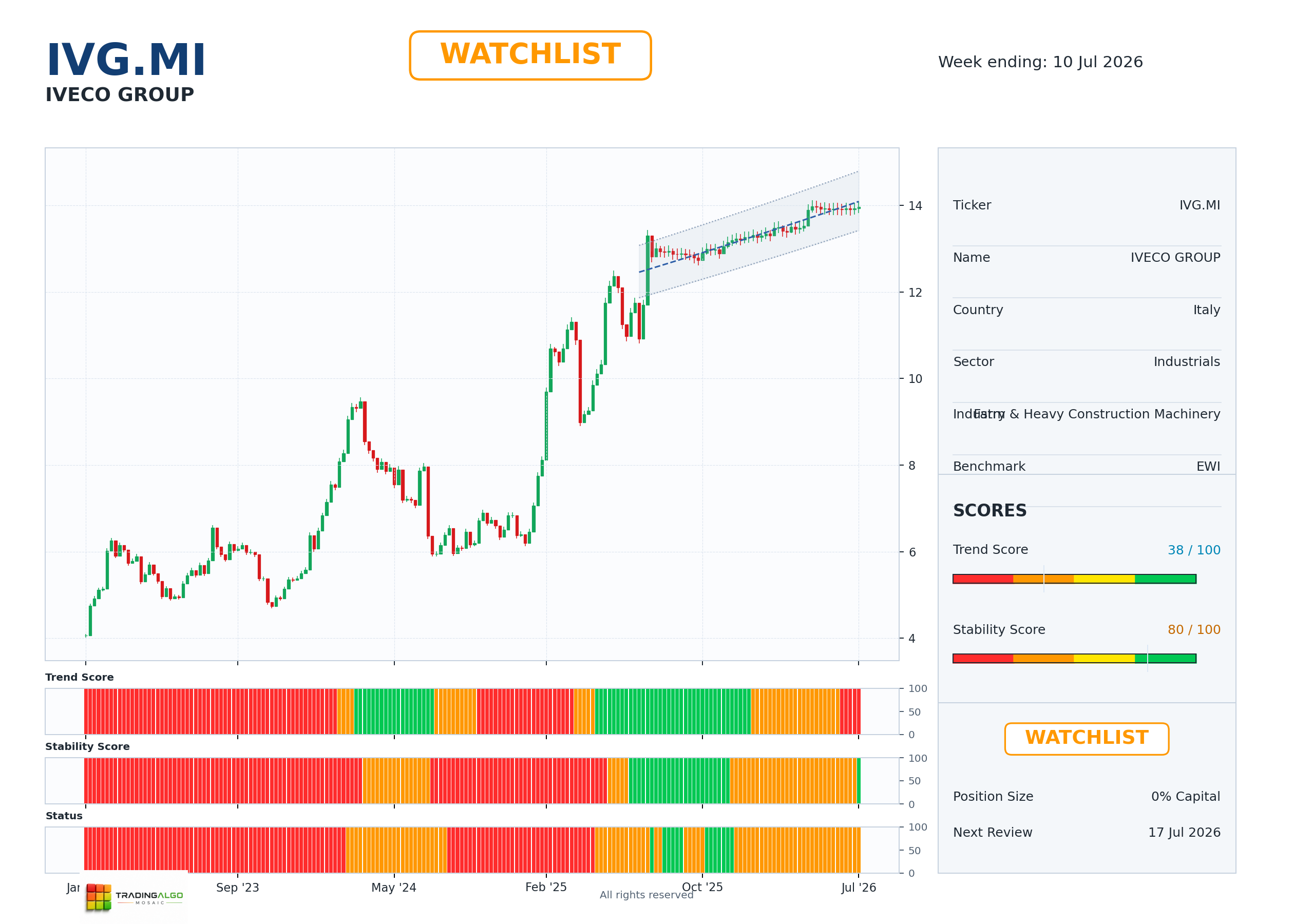Viewport: 1294px width, 924px height.
Task: Click the SCORES section heading
Action: click(x=989, y=510)
